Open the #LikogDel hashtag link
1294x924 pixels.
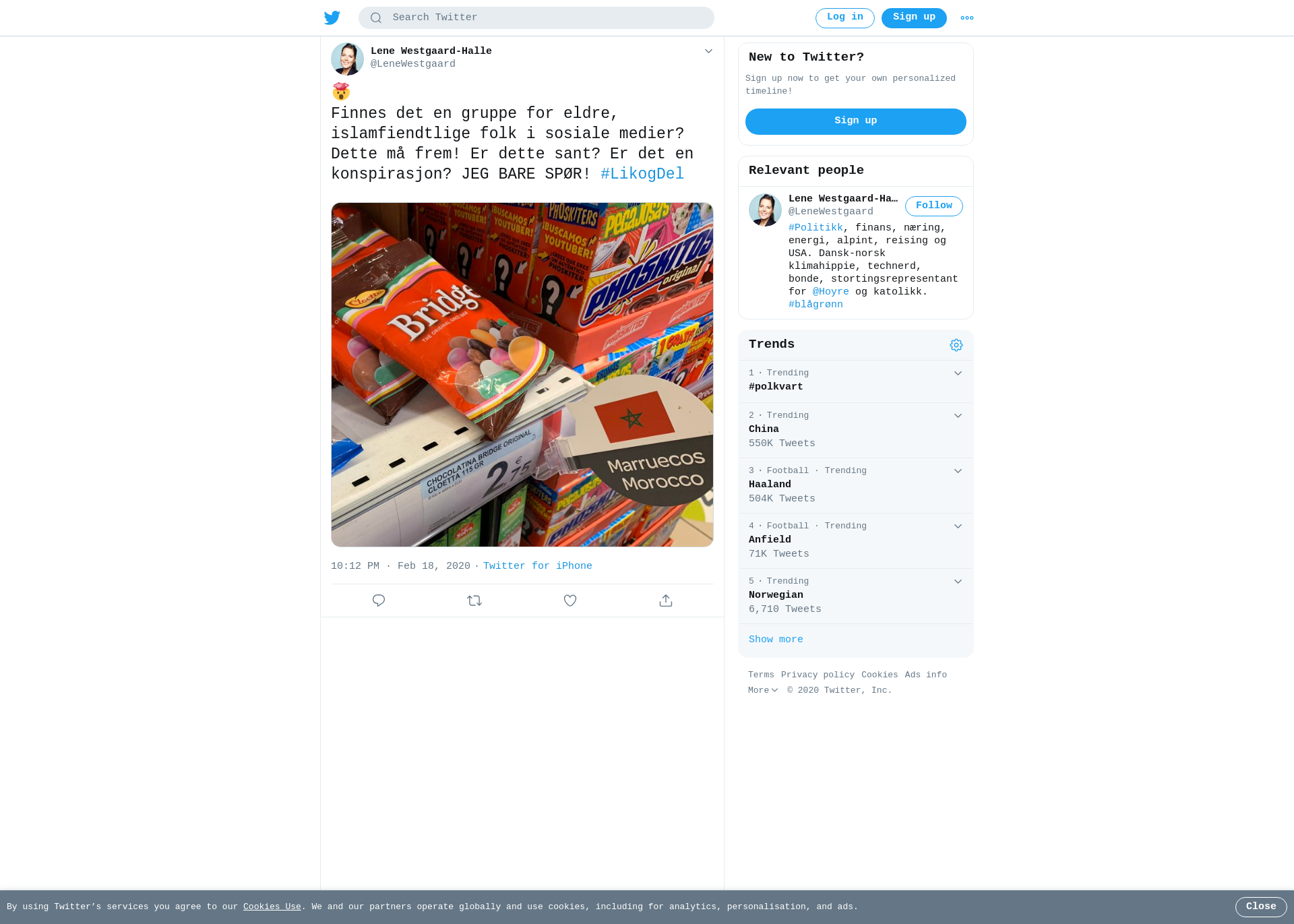tap(642, 174)
